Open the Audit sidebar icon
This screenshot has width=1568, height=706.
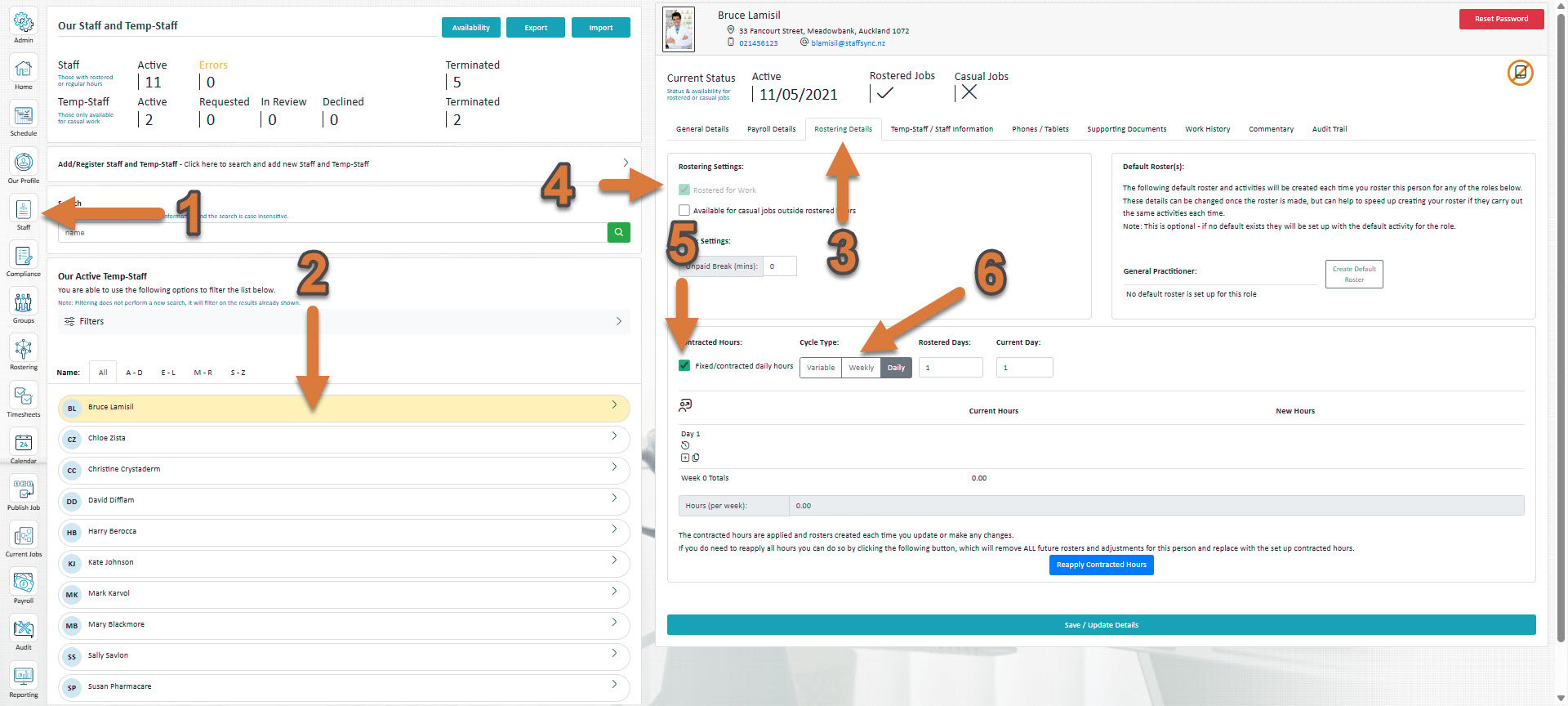pos(24,629)
